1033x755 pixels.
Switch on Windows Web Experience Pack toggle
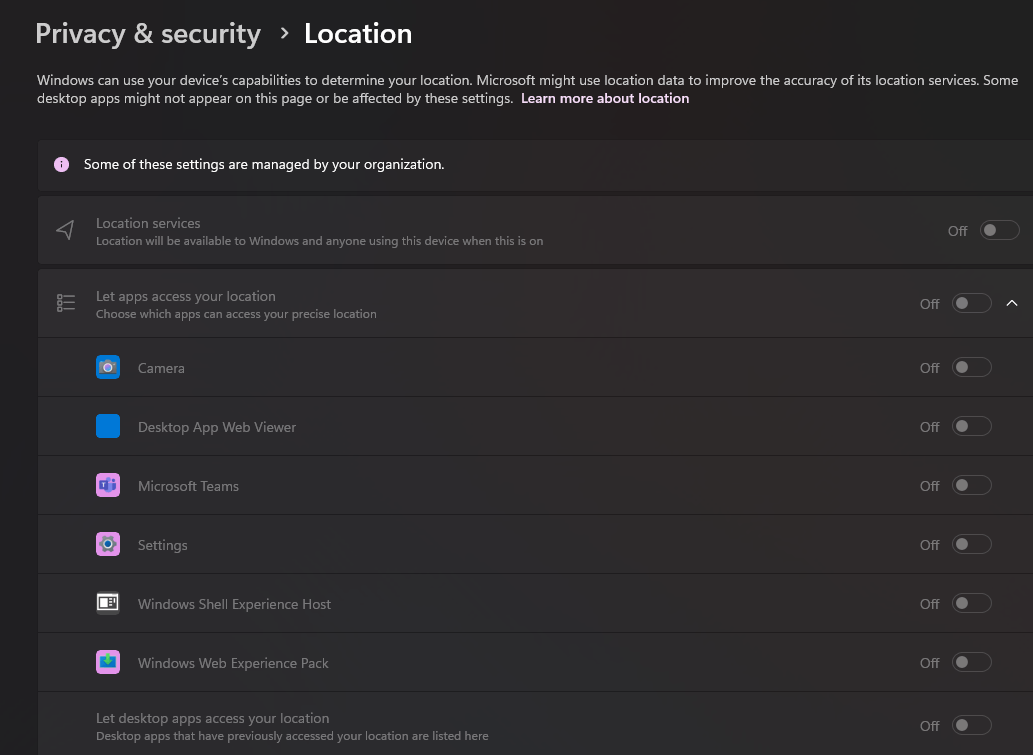pos(971,662)
